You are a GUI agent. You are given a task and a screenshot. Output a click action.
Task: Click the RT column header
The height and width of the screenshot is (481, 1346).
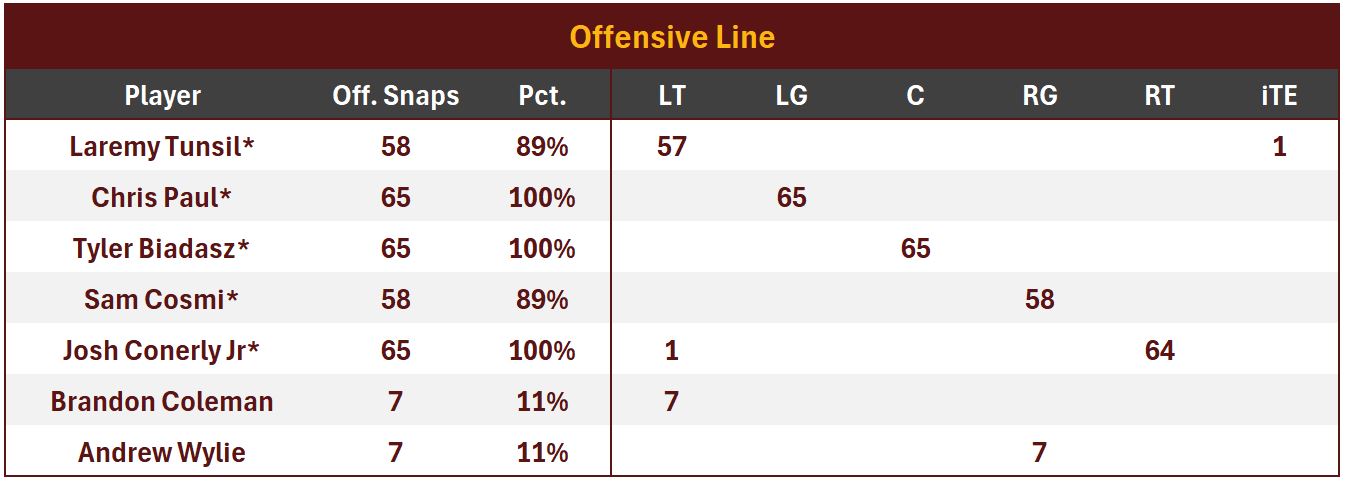click(1159, 96)
